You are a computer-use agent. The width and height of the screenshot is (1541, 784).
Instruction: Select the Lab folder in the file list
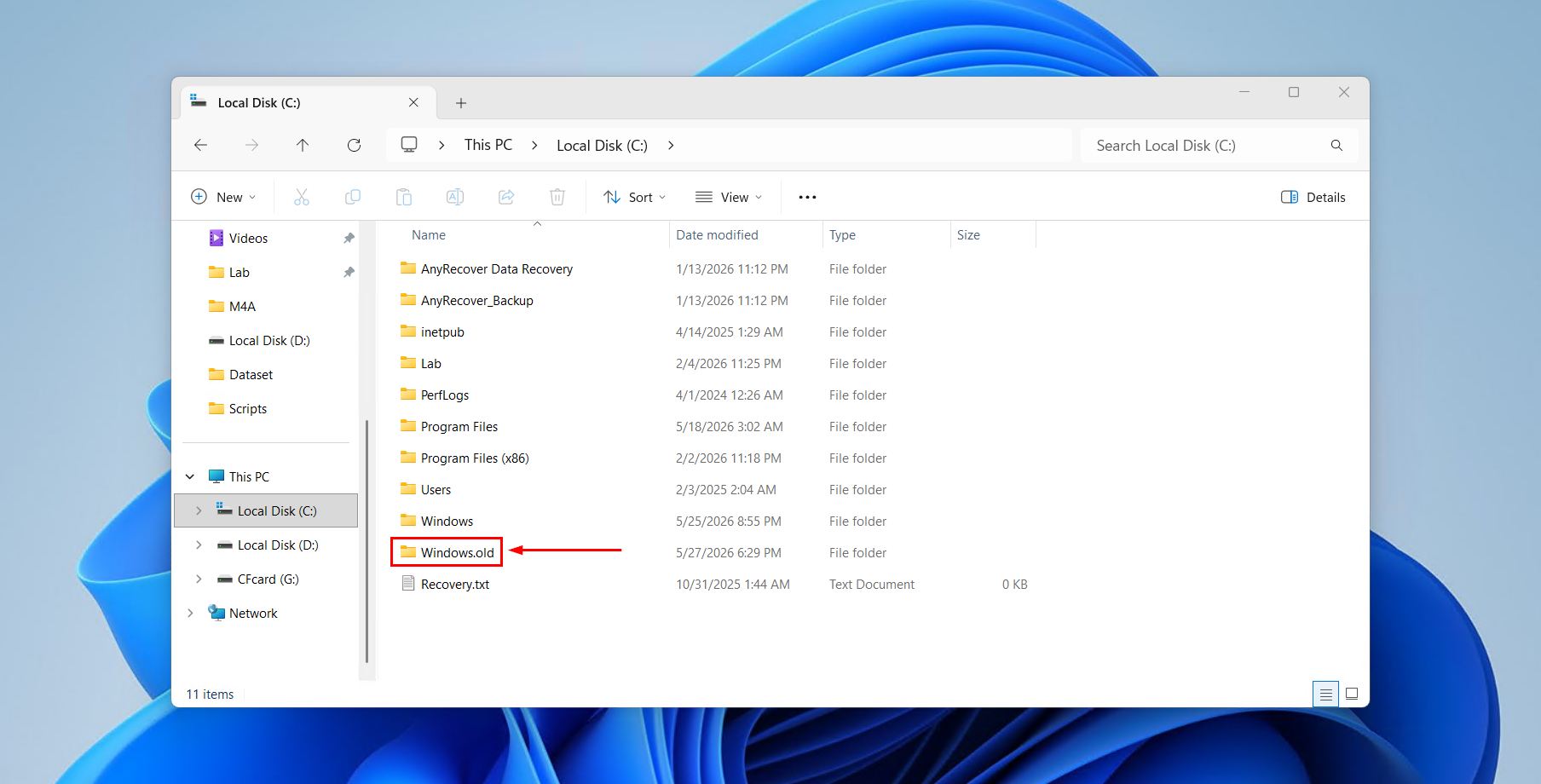tap(431, 364)
